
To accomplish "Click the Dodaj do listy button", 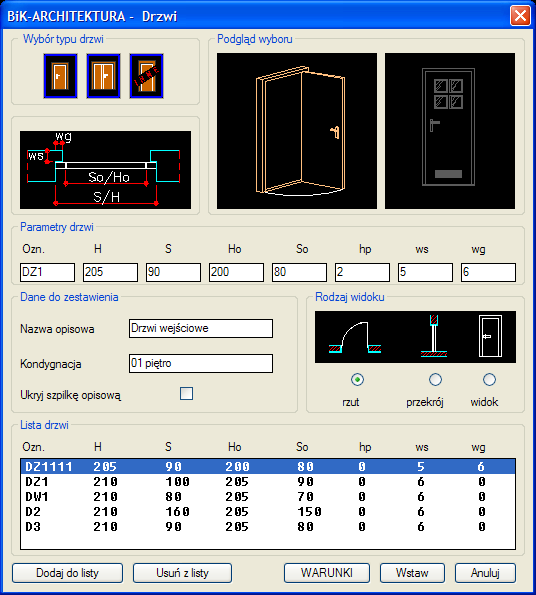I will (x=68, y=573).
